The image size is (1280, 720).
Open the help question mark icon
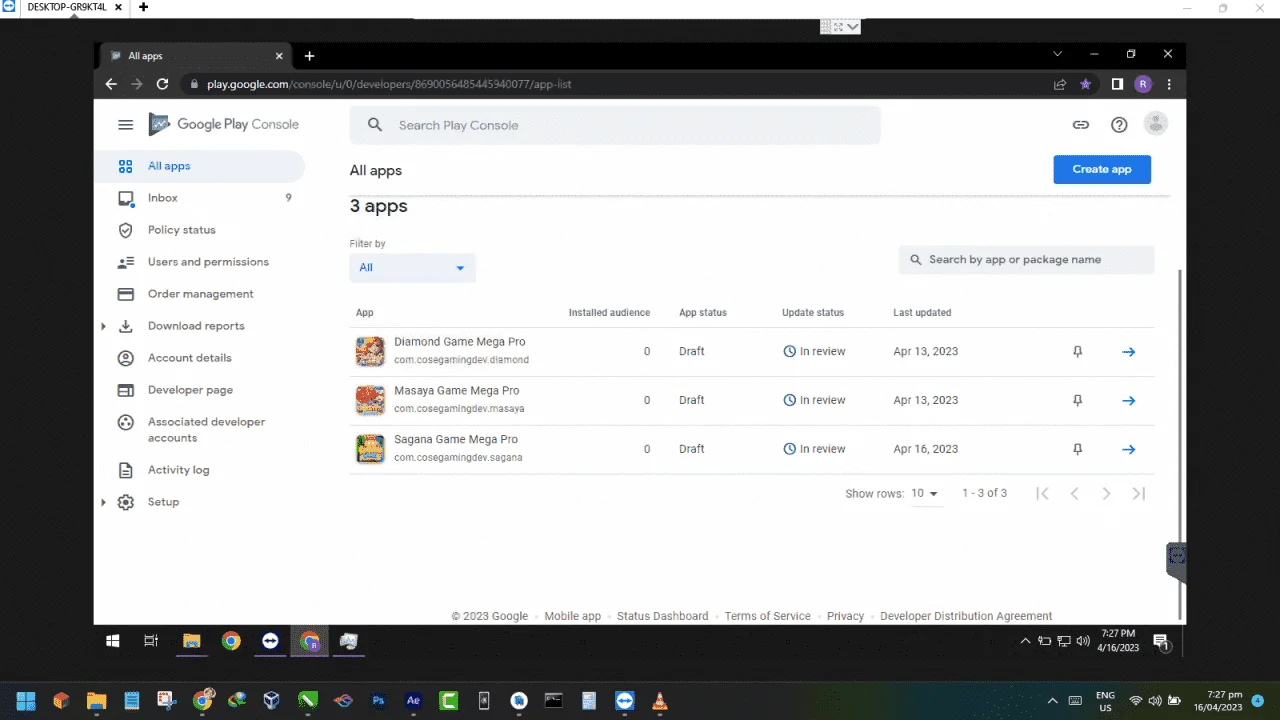pos(1119,125)
